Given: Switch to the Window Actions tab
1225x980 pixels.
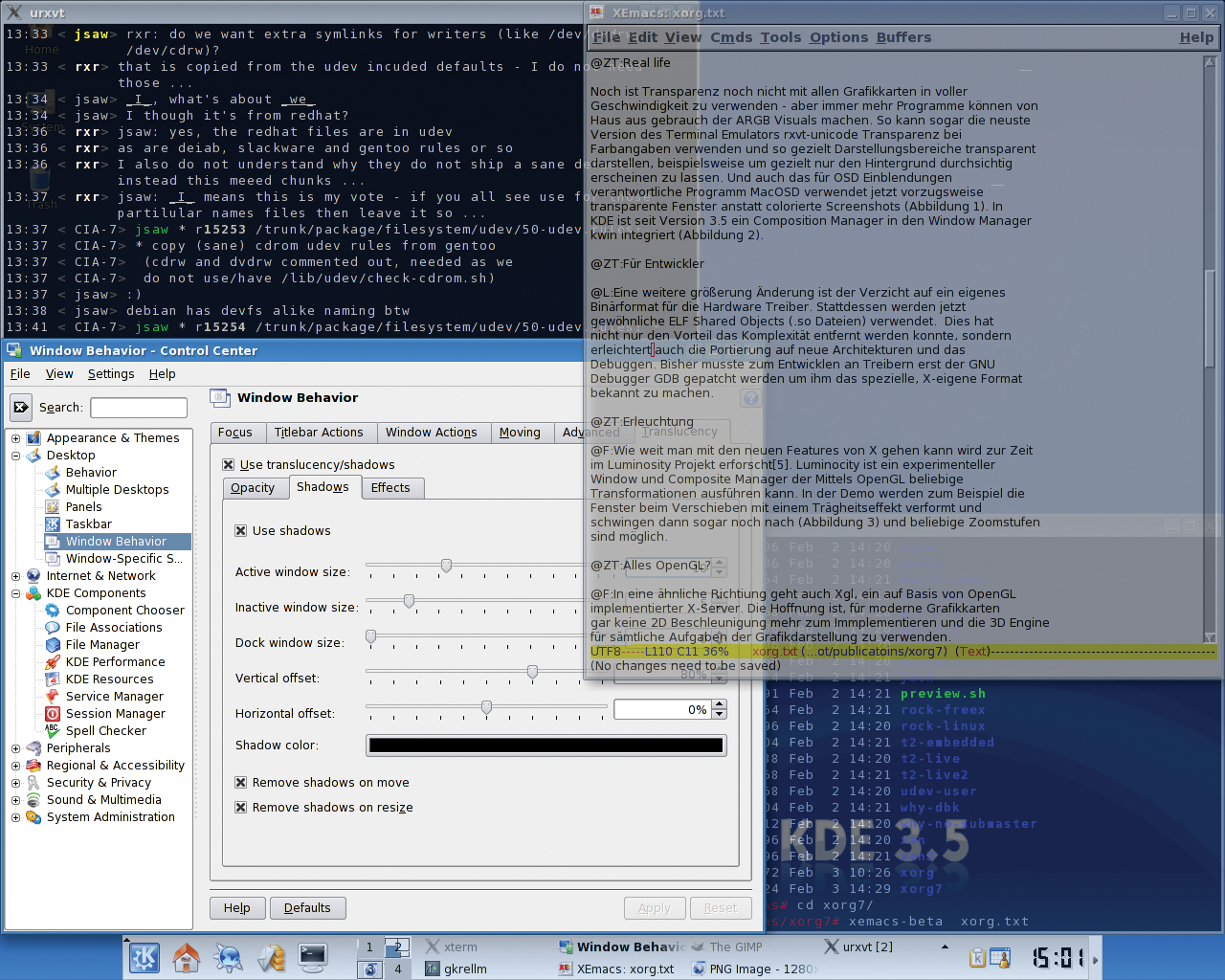Looking at the screenshot, I should (x=431, y=433).
